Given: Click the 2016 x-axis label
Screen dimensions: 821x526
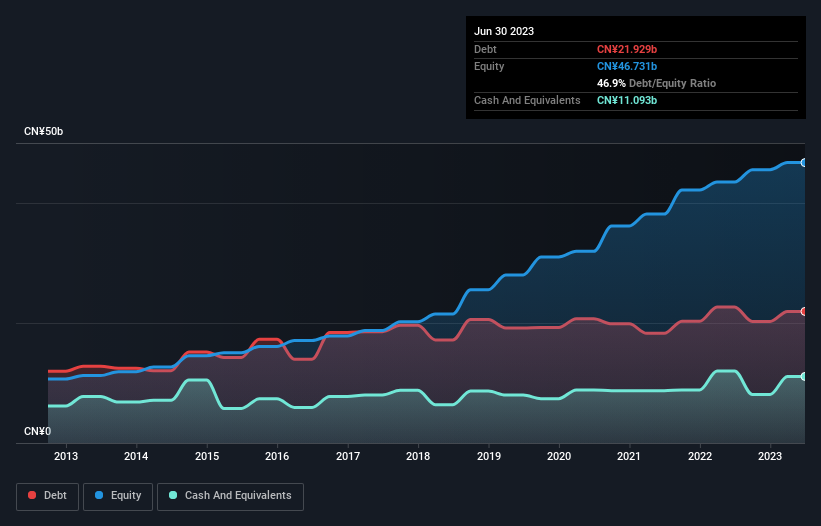Looking at the screenshot, I should point(277,456).
